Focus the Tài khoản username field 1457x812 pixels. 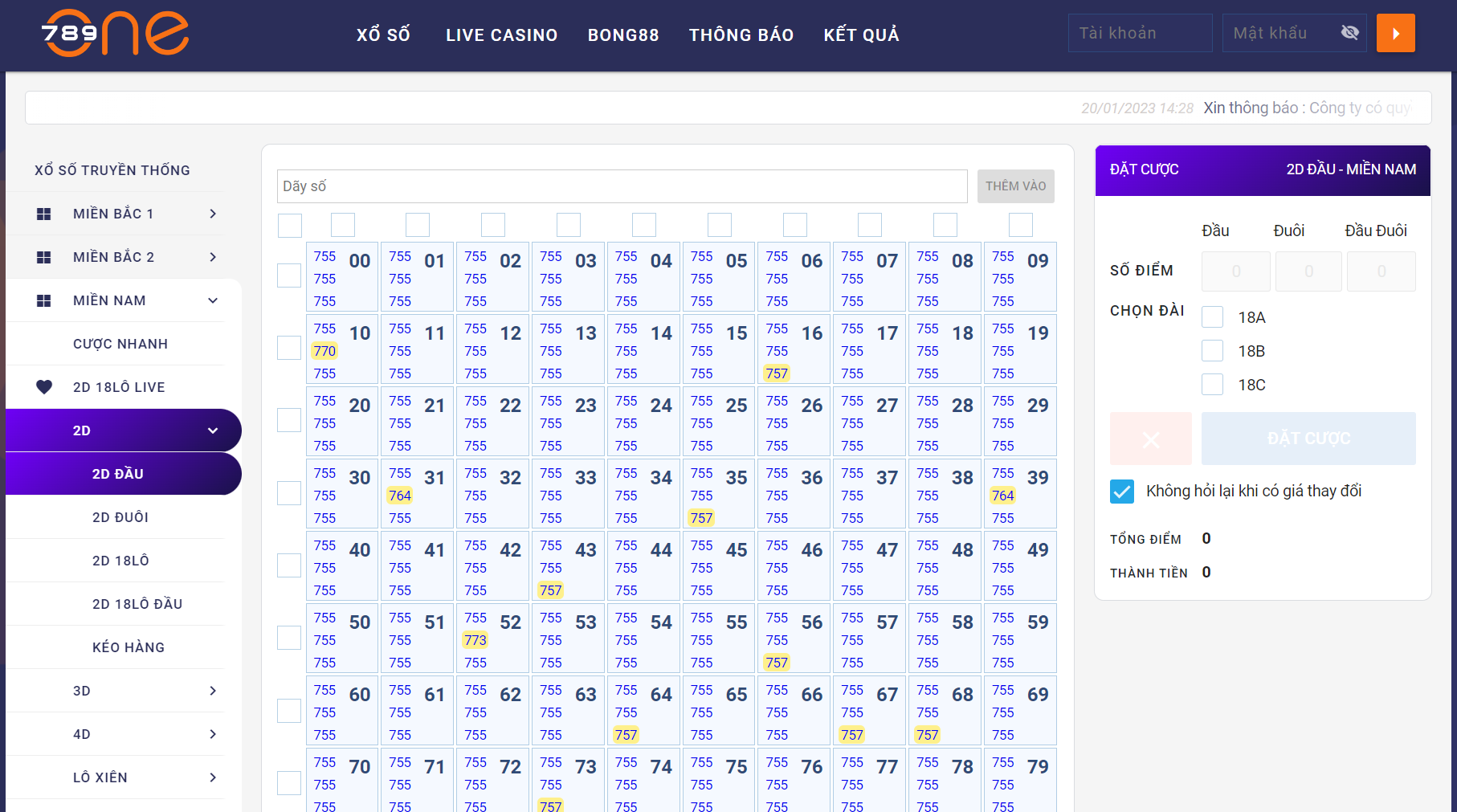[x=1140, y=33]
